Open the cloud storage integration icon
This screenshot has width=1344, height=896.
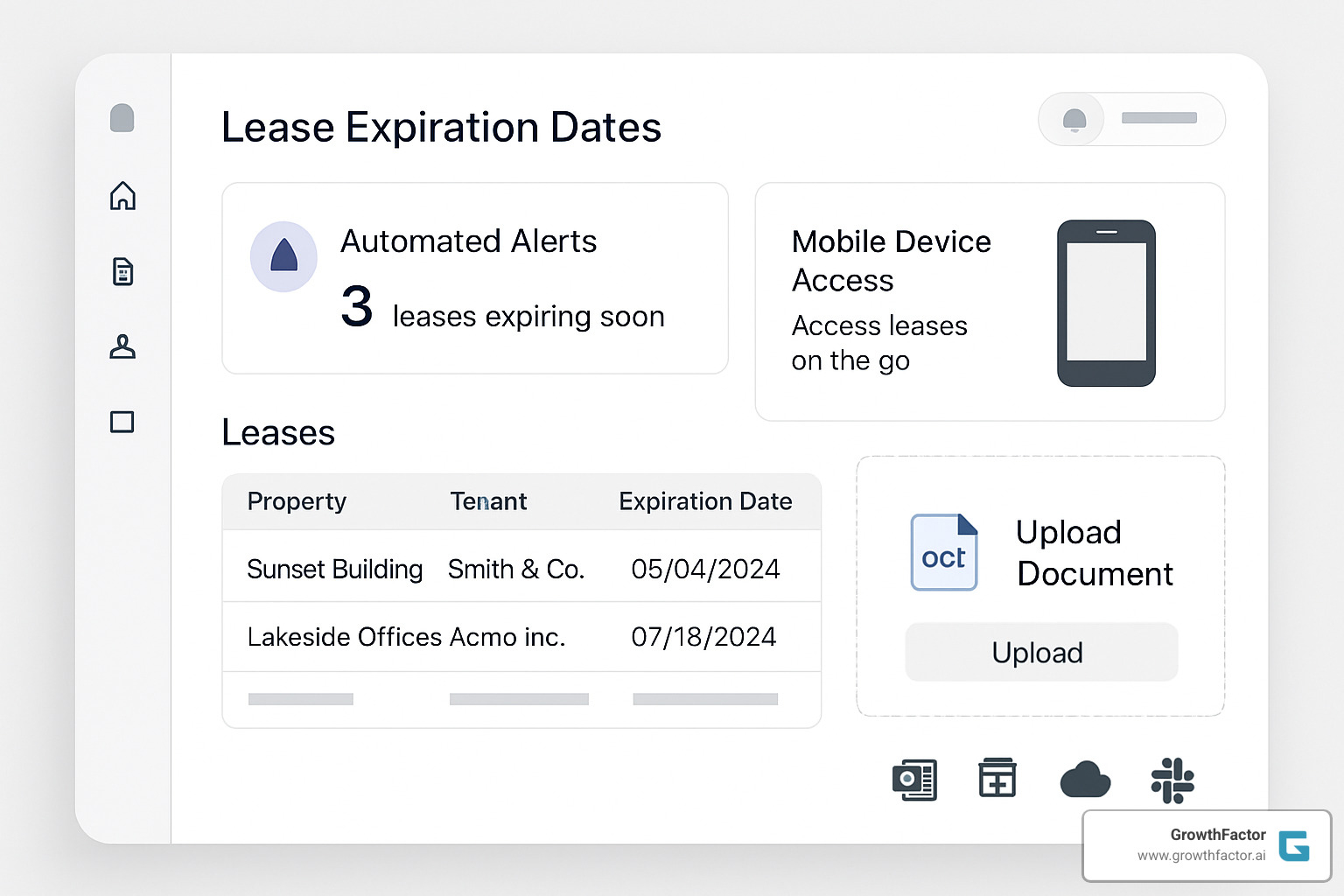1086,780
